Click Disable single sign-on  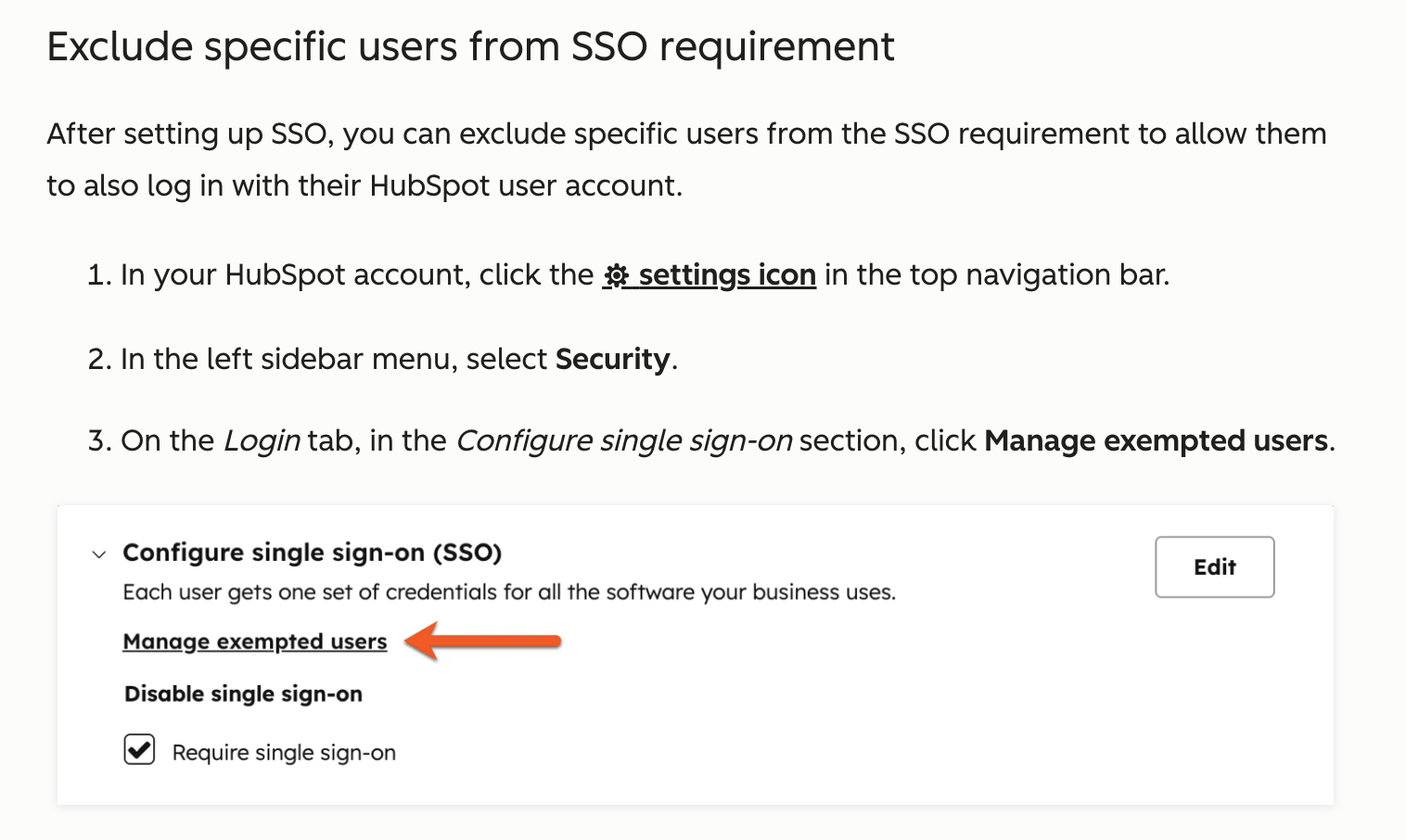[243, 694]
